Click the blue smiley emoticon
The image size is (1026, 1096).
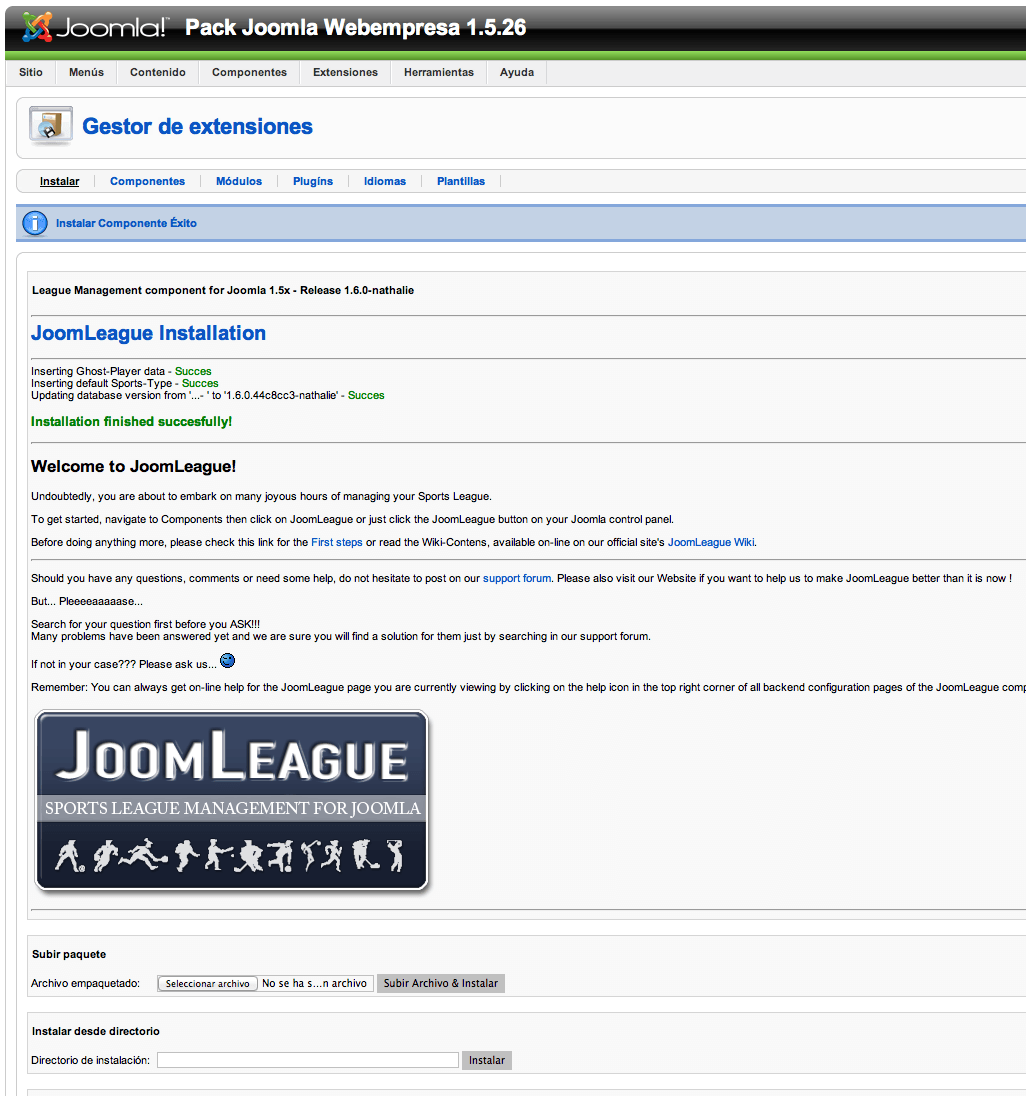tap(228, 661)
